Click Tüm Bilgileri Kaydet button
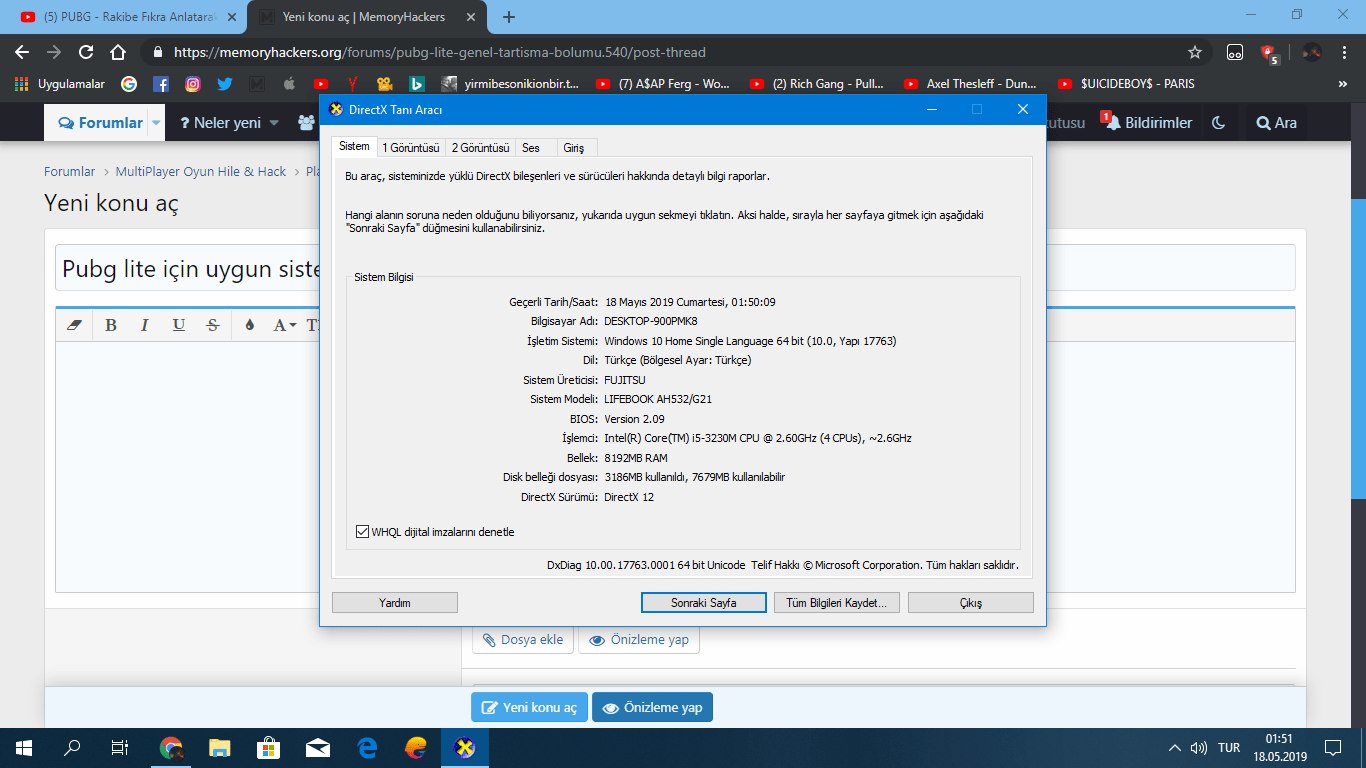Screen dimensions: 1366x768 pos(837,603)
